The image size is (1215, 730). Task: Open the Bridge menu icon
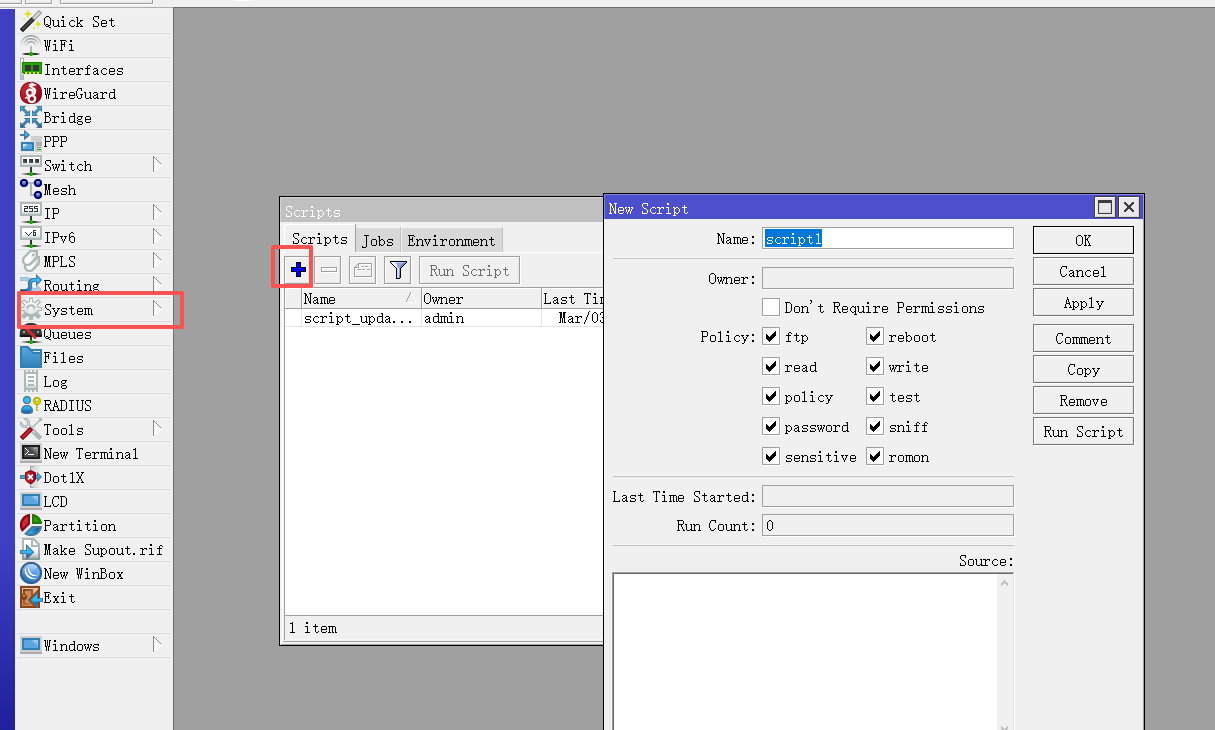[x=31, y=118]
